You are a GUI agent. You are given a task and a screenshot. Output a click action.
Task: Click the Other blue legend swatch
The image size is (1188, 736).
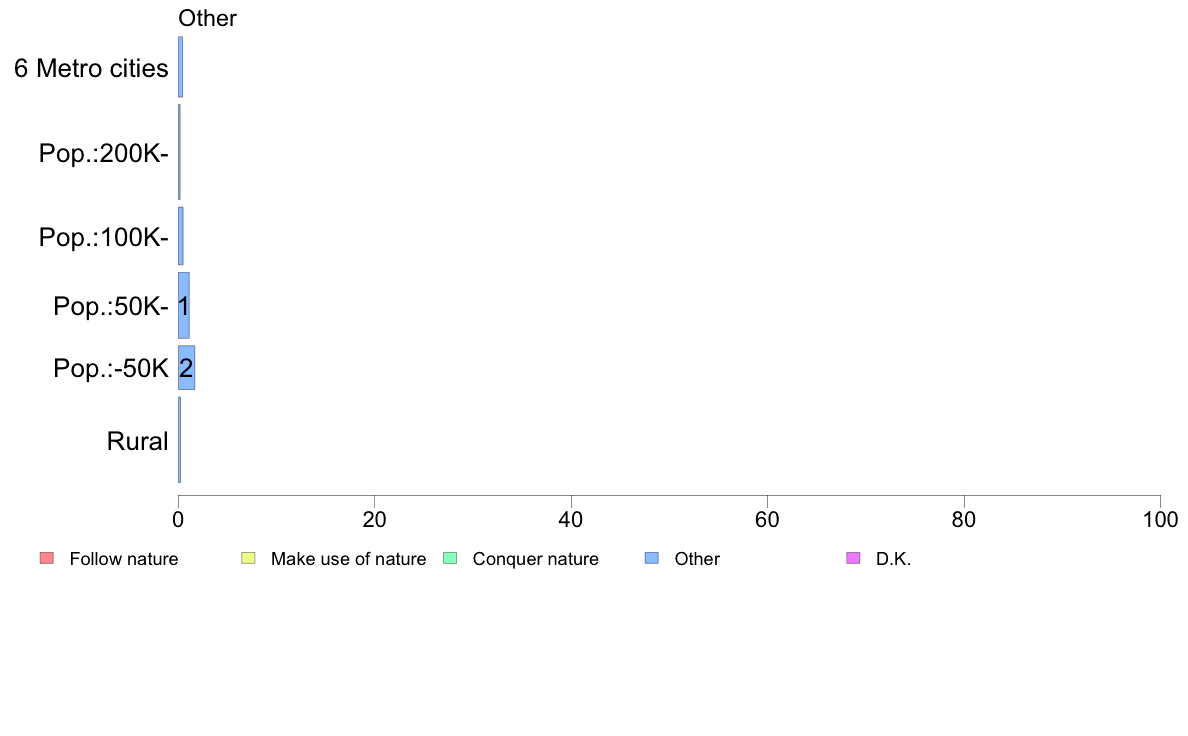[652, 559]
